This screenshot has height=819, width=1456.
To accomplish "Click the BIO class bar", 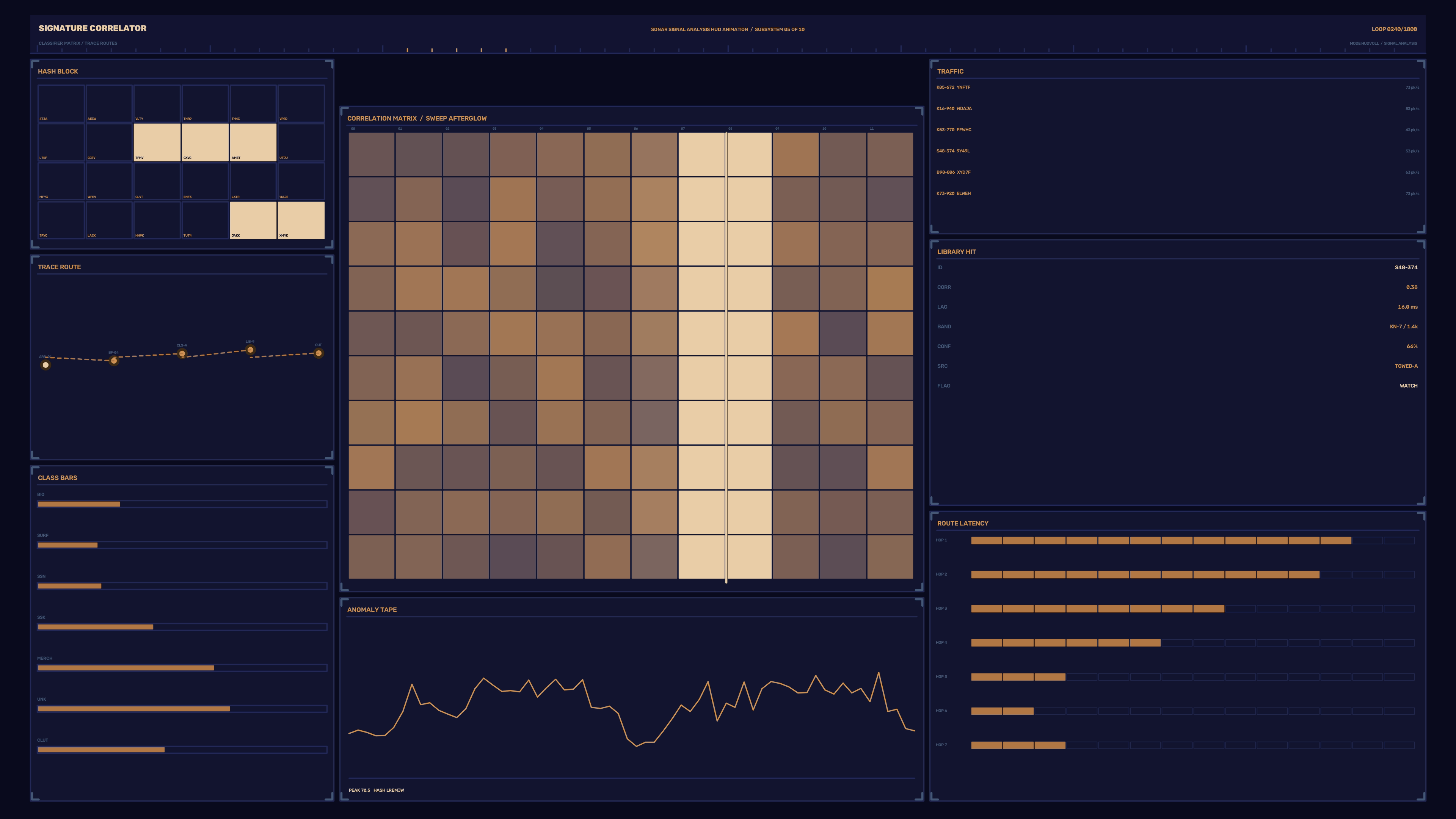I will click(182, 504).
